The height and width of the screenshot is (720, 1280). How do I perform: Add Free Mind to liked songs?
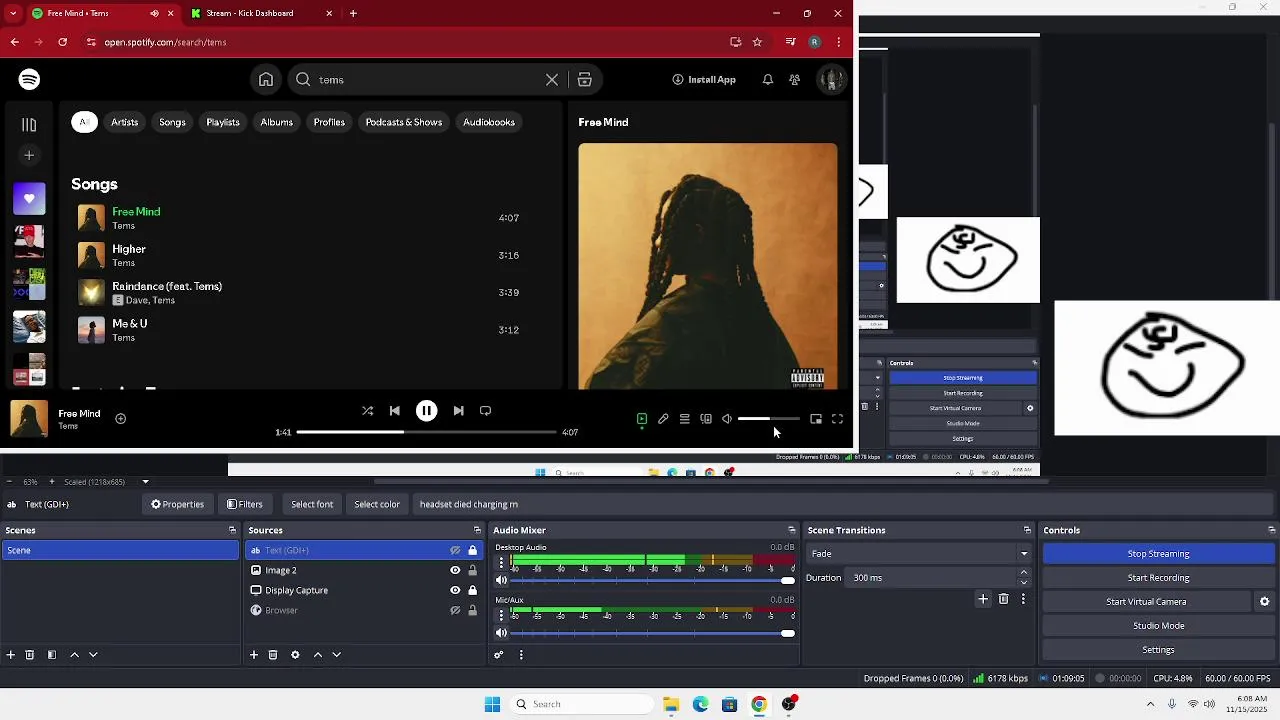tap(120, 419)
